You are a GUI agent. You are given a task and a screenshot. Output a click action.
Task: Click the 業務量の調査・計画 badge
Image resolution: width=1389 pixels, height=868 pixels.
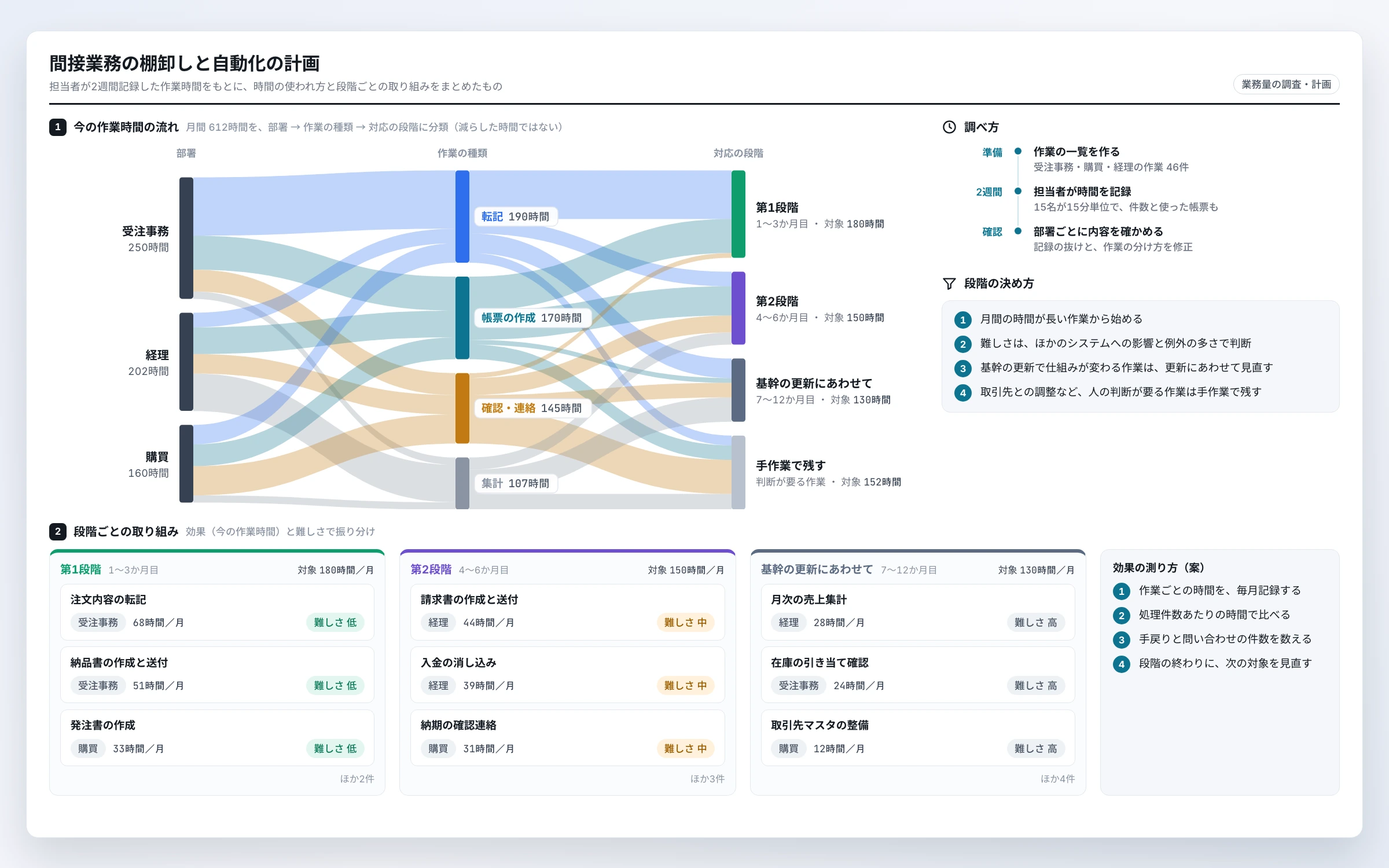[1286, 84]
